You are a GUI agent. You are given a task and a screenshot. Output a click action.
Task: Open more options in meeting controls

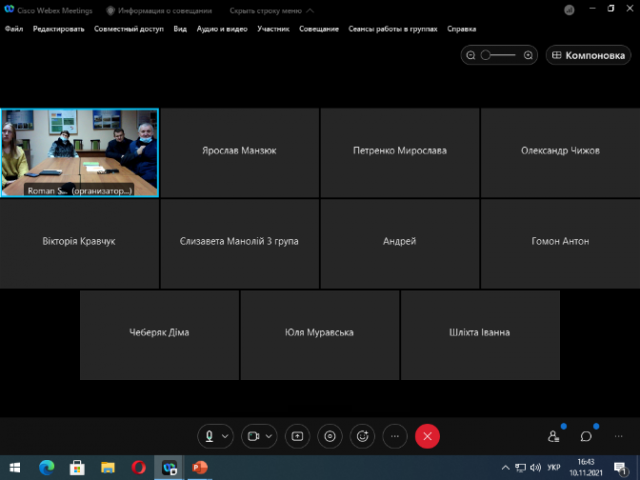pyautogui.click(x=395, y=436)
